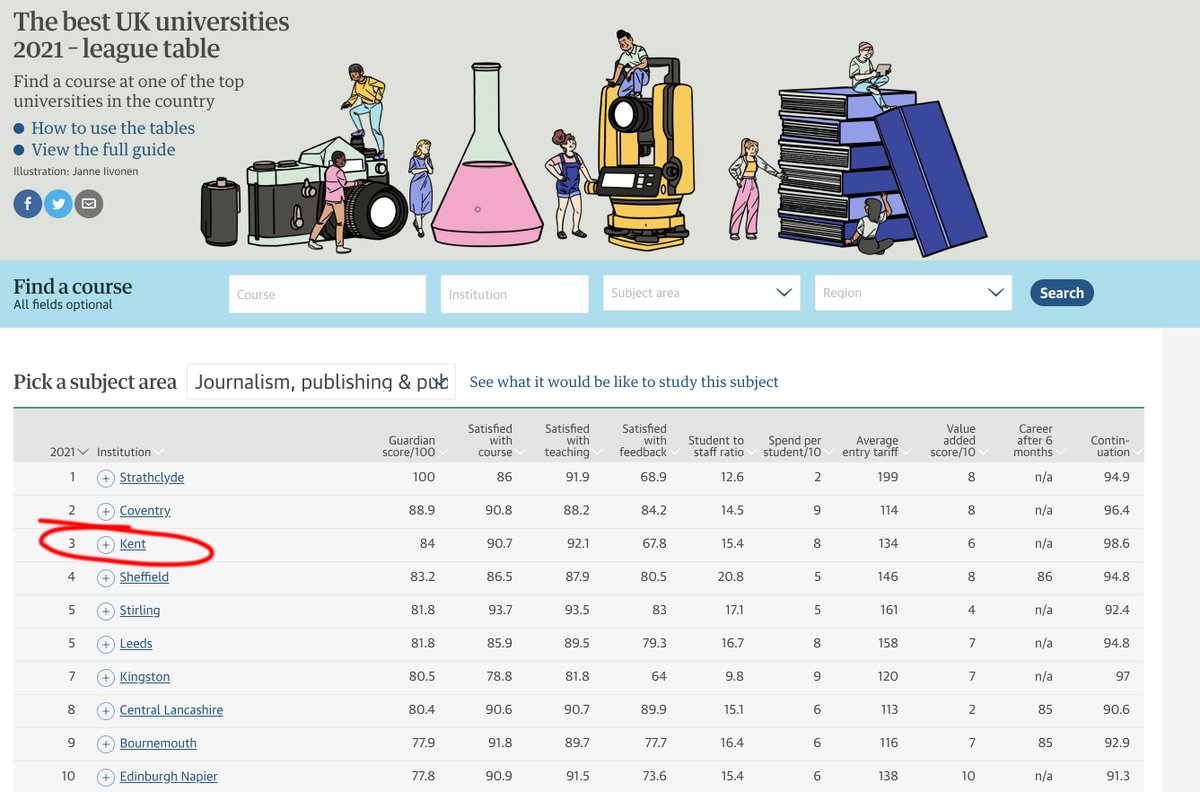Sort by Satisfied with feedback column

pos(648,440)
